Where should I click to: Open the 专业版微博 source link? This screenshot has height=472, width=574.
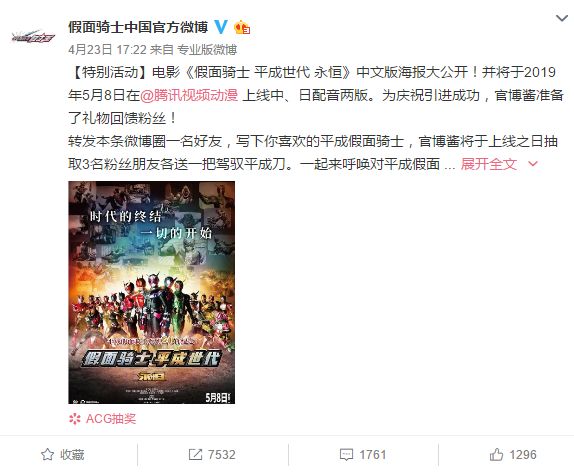(x=207, y=50)
